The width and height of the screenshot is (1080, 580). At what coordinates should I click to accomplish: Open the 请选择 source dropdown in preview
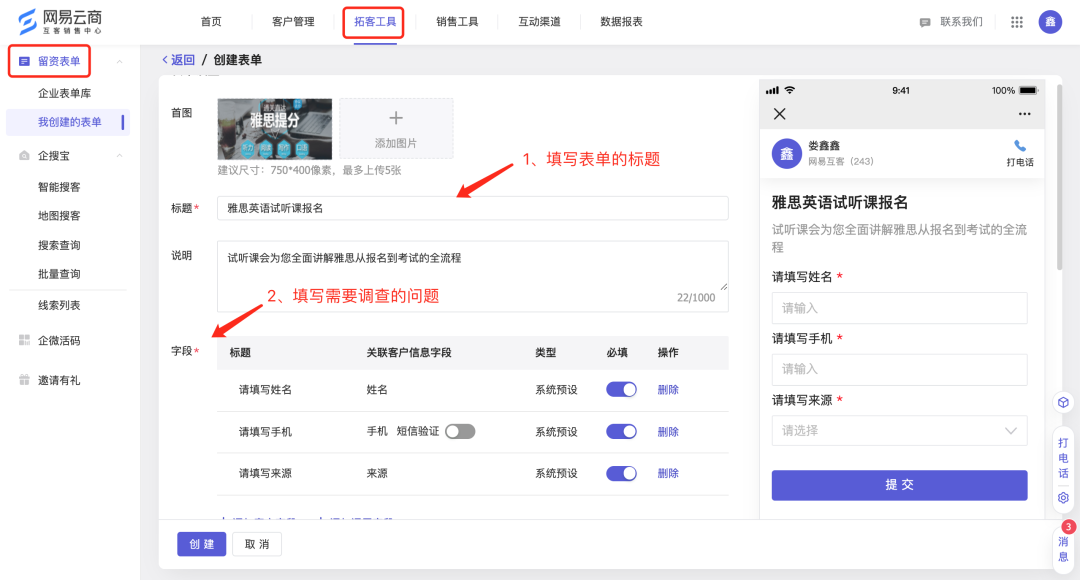898,430
